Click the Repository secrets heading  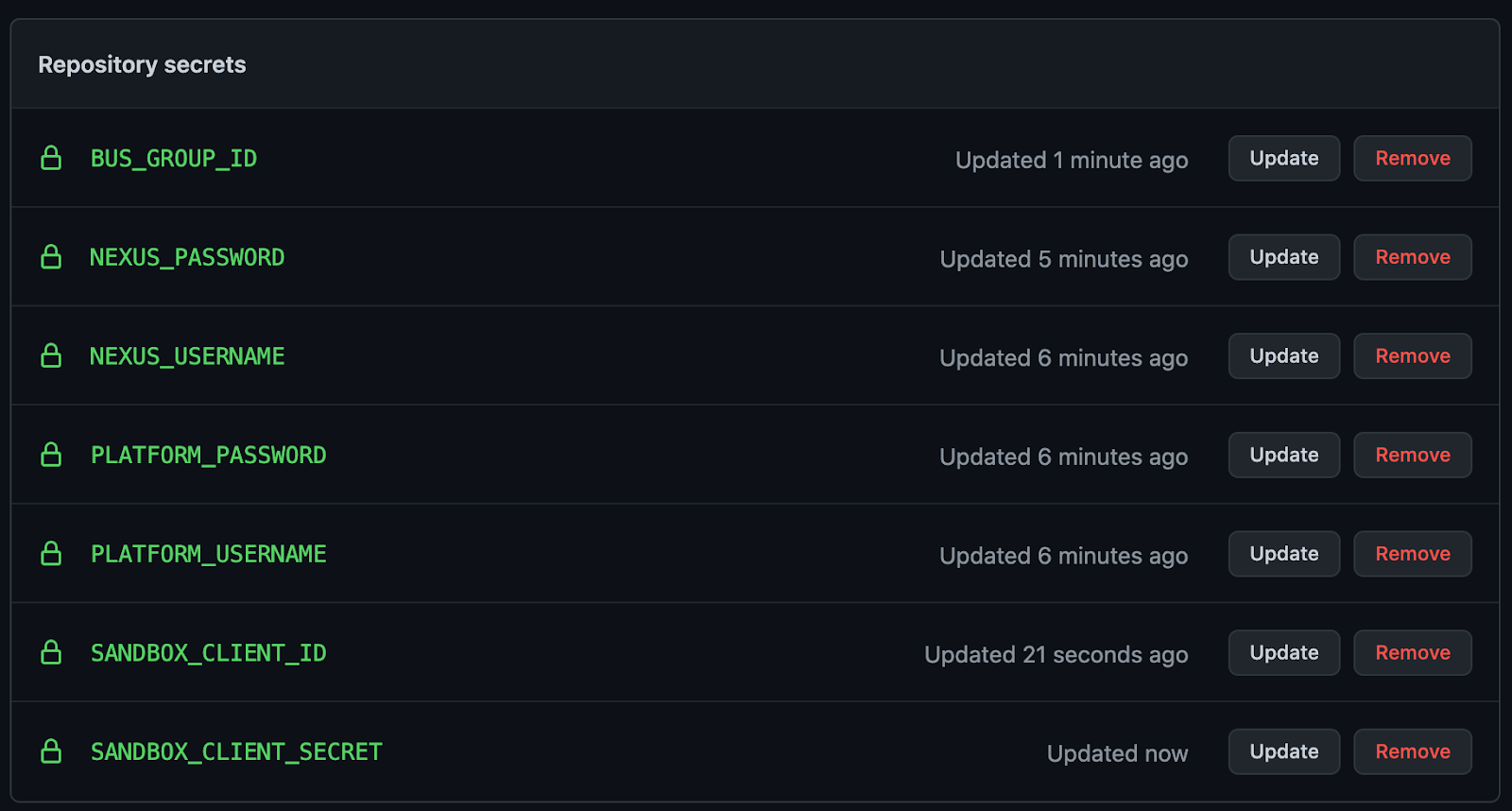pyautogui.click(x=142, y=64)
